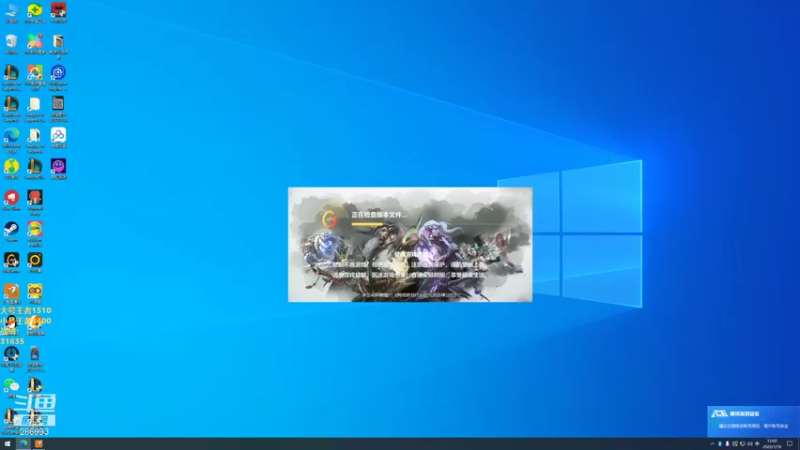Click the Bluetooth tray icon
Image resolution: width=800 pixels, height=450 pixels.
coord(720,444)
